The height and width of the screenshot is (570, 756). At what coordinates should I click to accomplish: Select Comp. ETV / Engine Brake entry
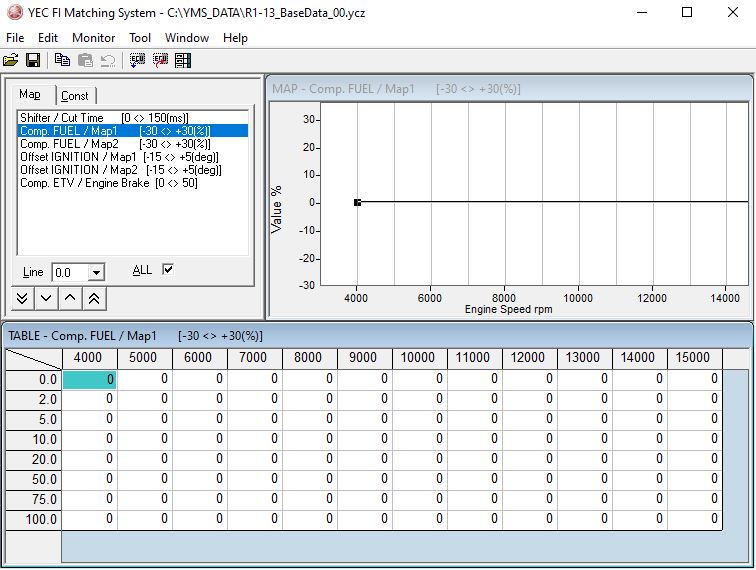133,183
